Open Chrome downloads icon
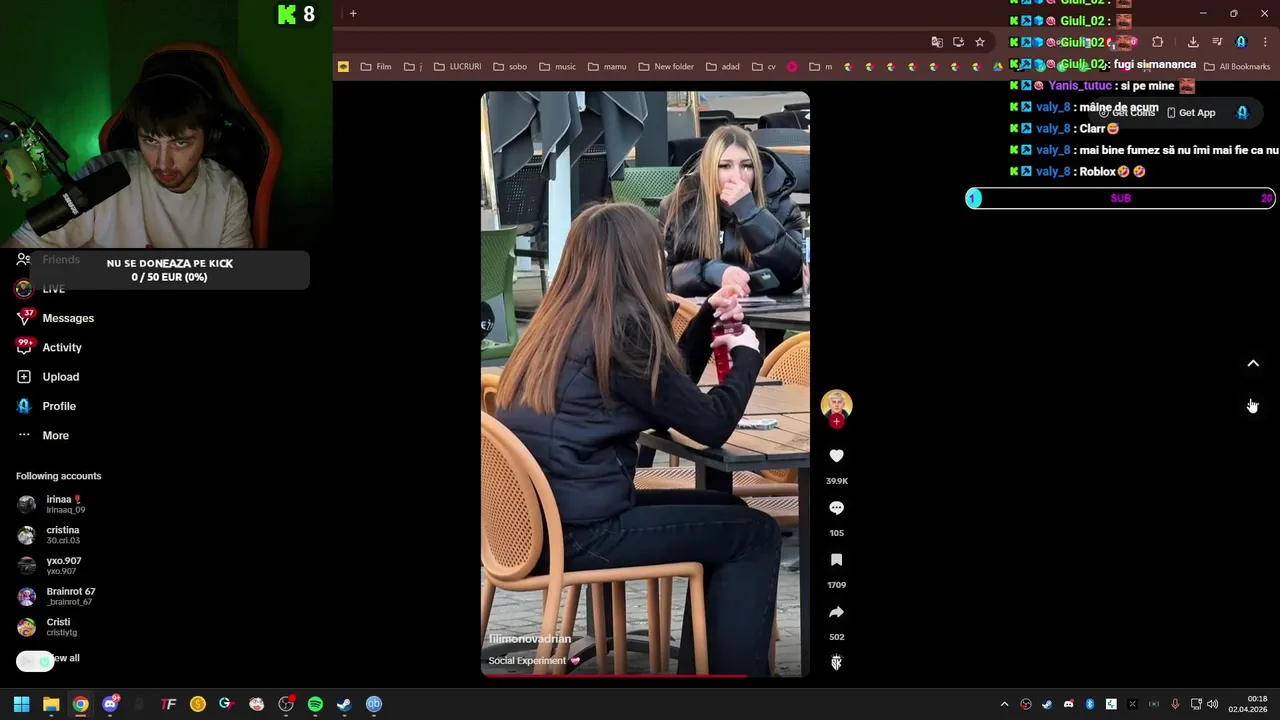Viewport: 1280px width, 720px height. pos(1193,42)
